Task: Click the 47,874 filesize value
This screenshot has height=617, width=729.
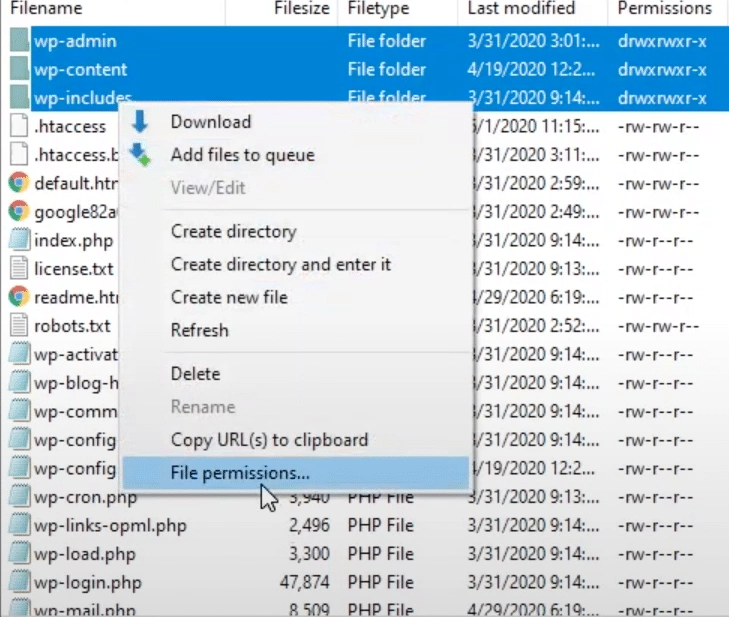Action: 305,582
